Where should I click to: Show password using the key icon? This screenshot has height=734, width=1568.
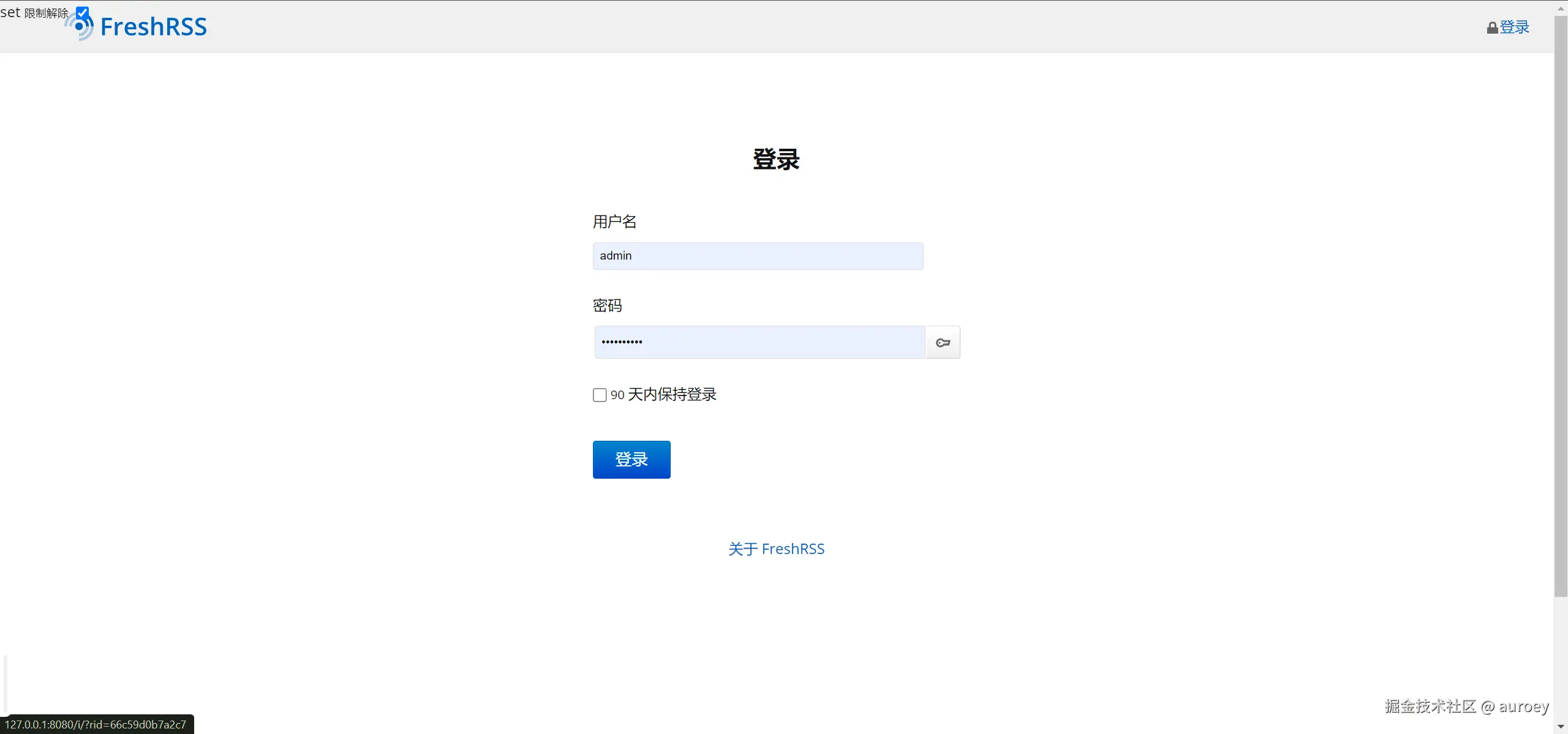943,343
